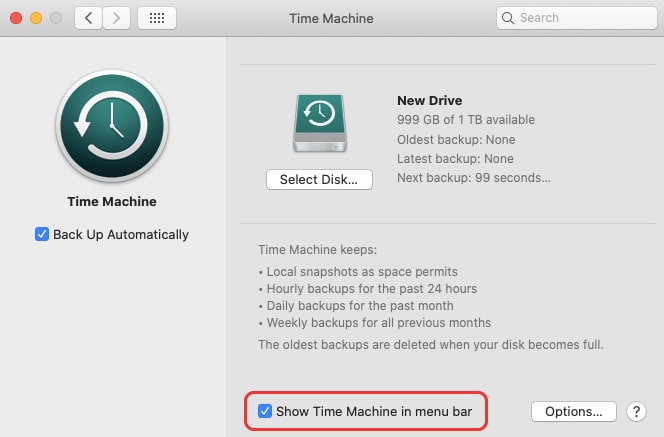The width and height of the screenshot is (664, 437).
Task: Minimize the window with the yellow button
Action: (x=36, y=18)
